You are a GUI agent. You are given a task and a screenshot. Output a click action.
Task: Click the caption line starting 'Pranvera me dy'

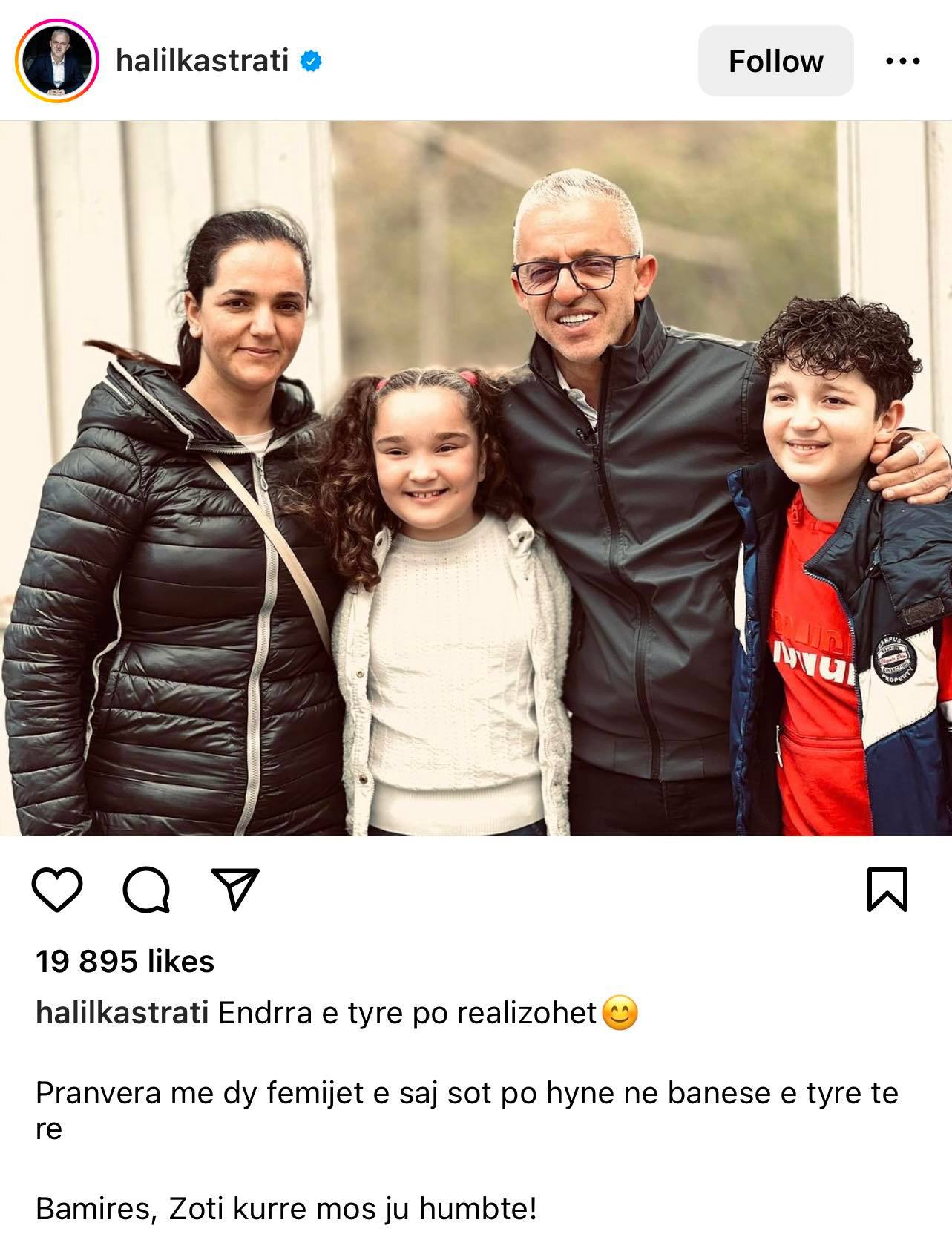point(467,1111)
